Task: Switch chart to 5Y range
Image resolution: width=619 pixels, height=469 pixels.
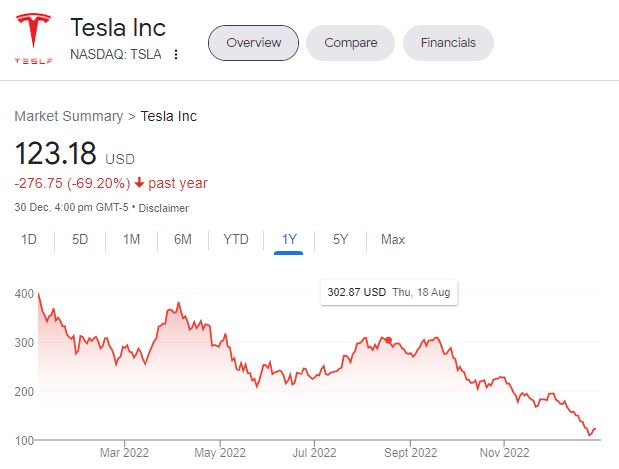Action: click(340, 240)
